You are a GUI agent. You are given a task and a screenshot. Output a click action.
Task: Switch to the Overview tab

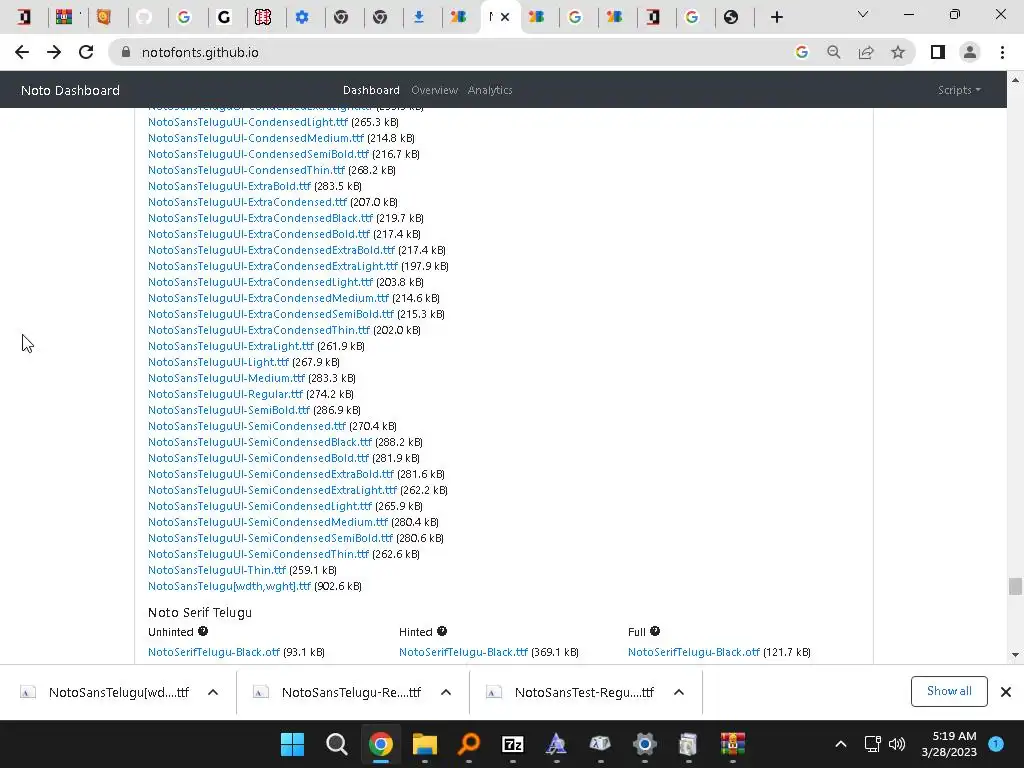point(434,90)
